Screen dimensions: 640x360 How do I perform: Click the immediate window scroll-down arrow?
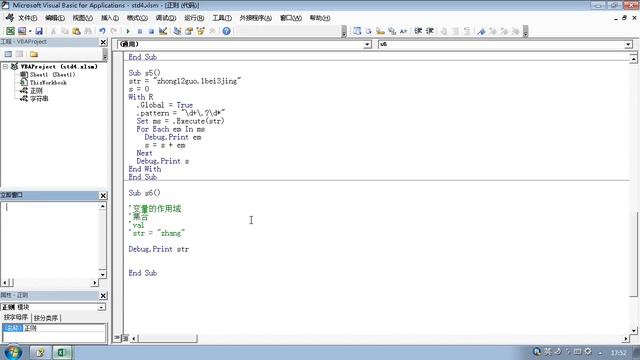(102, 274)
